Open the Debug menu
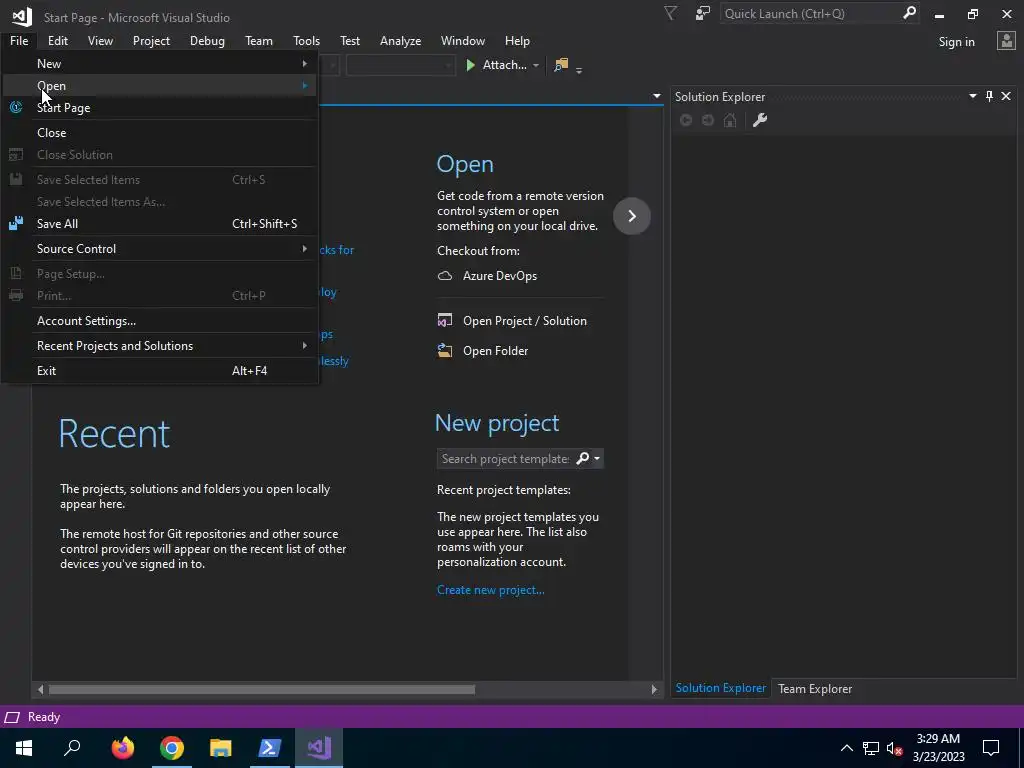Viewport: 1024px width, 768px height. coord(207,40)
